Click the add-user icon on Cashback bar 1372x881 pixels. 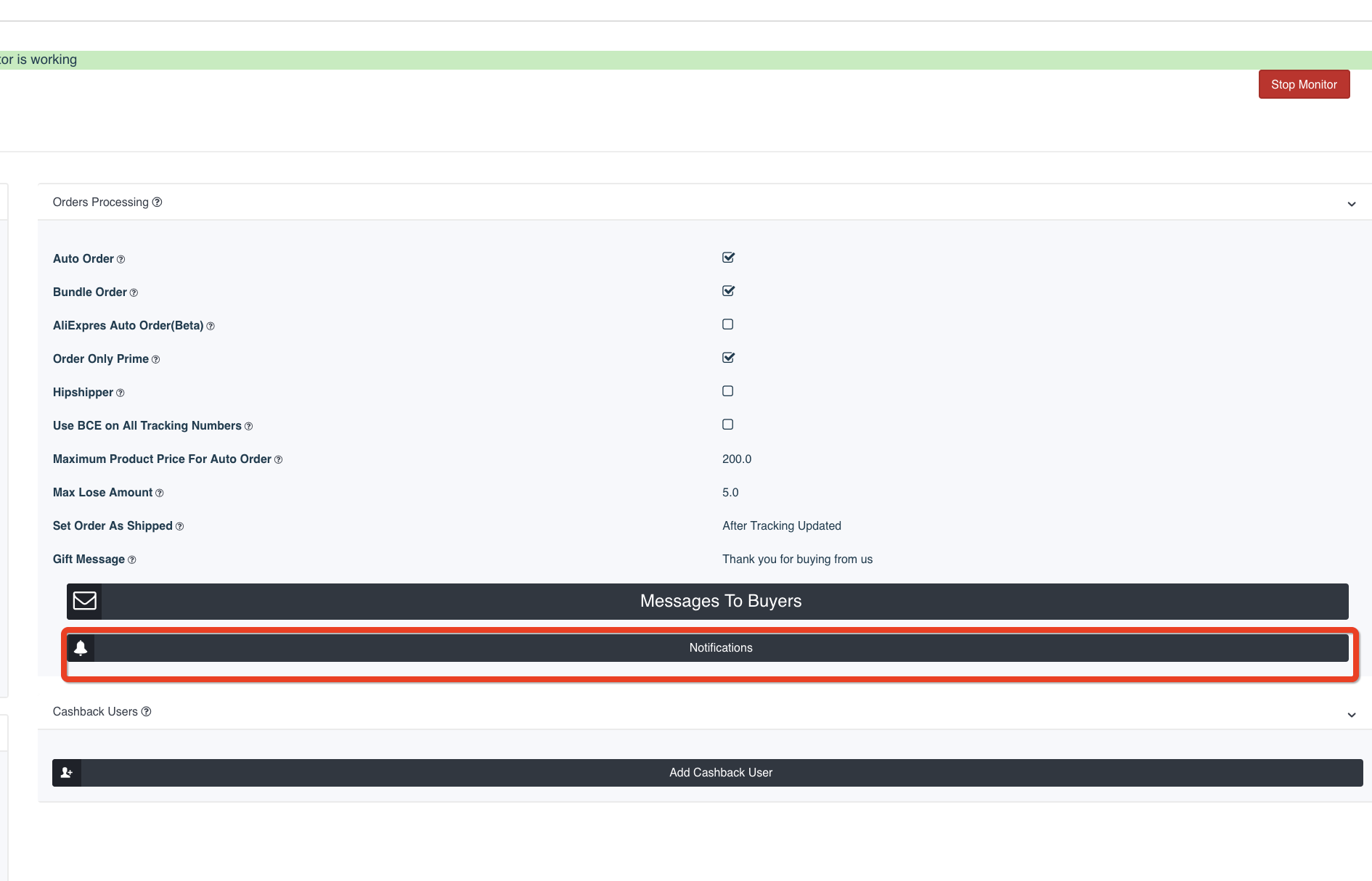point(67,773)
